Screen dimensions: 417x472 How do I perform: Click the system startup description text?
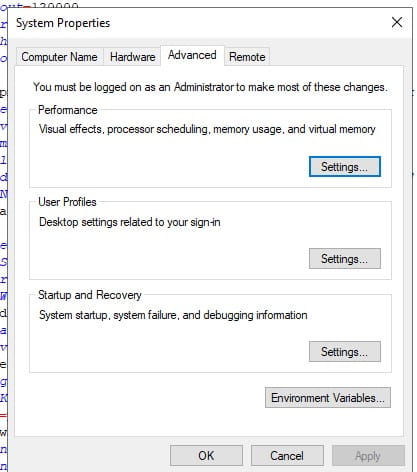tap(173, 315)
